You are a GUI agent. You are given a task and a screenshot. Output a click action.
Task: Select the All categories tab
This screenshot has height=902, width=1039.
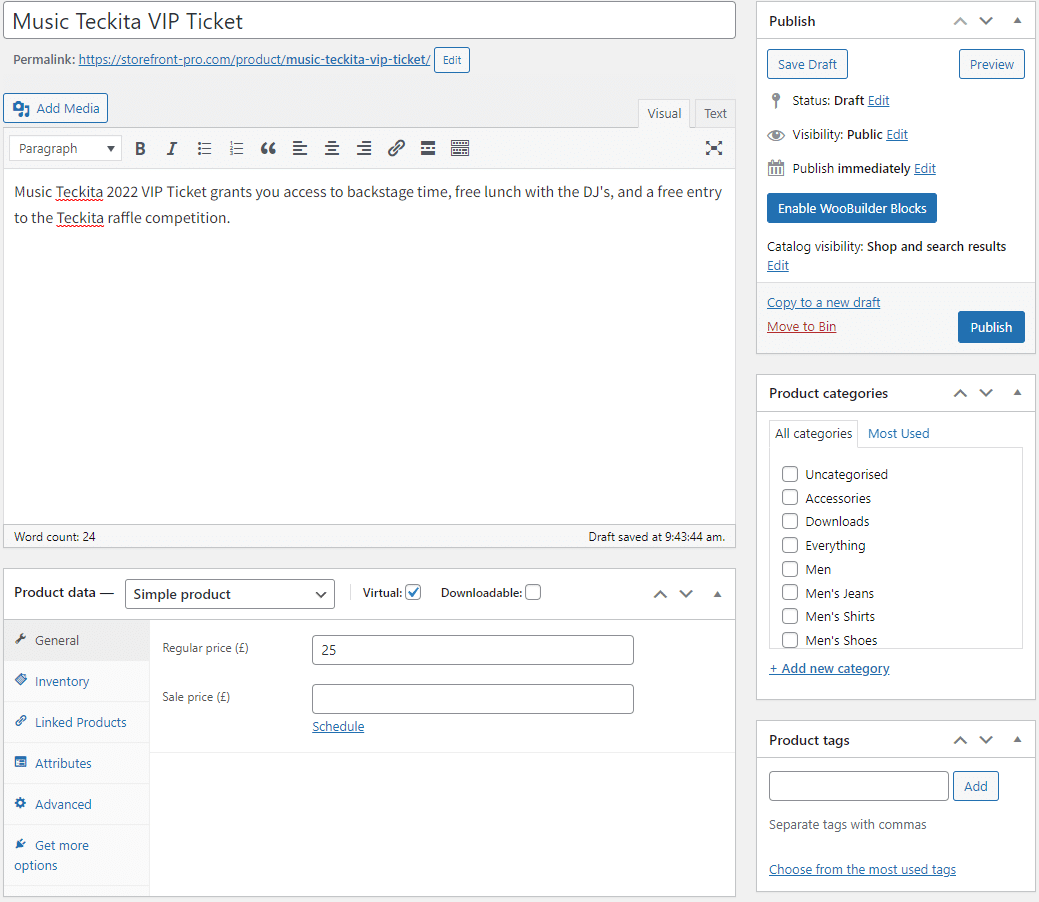pyautogui.click(x=813, y=433)
